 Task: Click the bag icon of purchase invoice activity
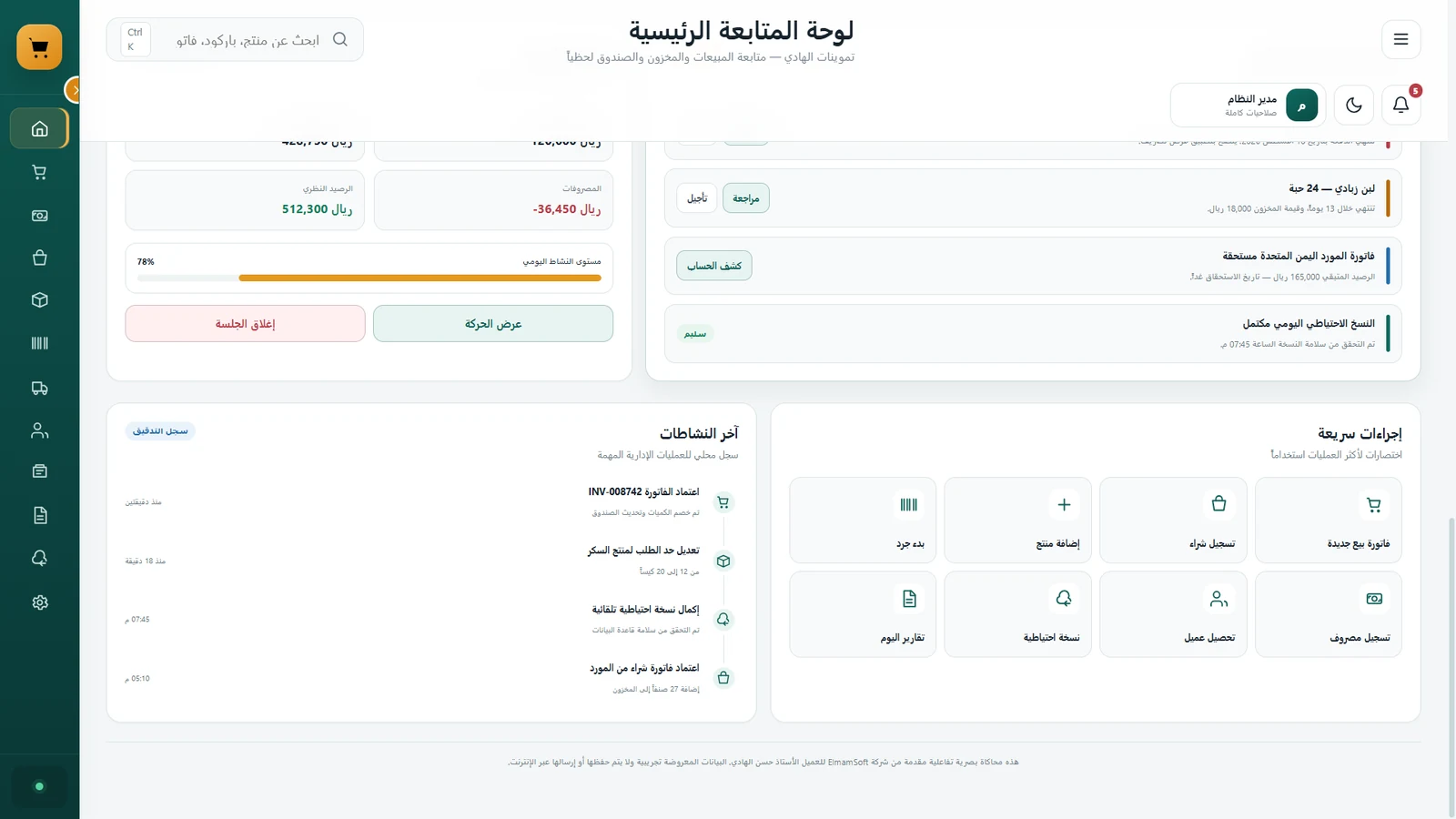723,678
